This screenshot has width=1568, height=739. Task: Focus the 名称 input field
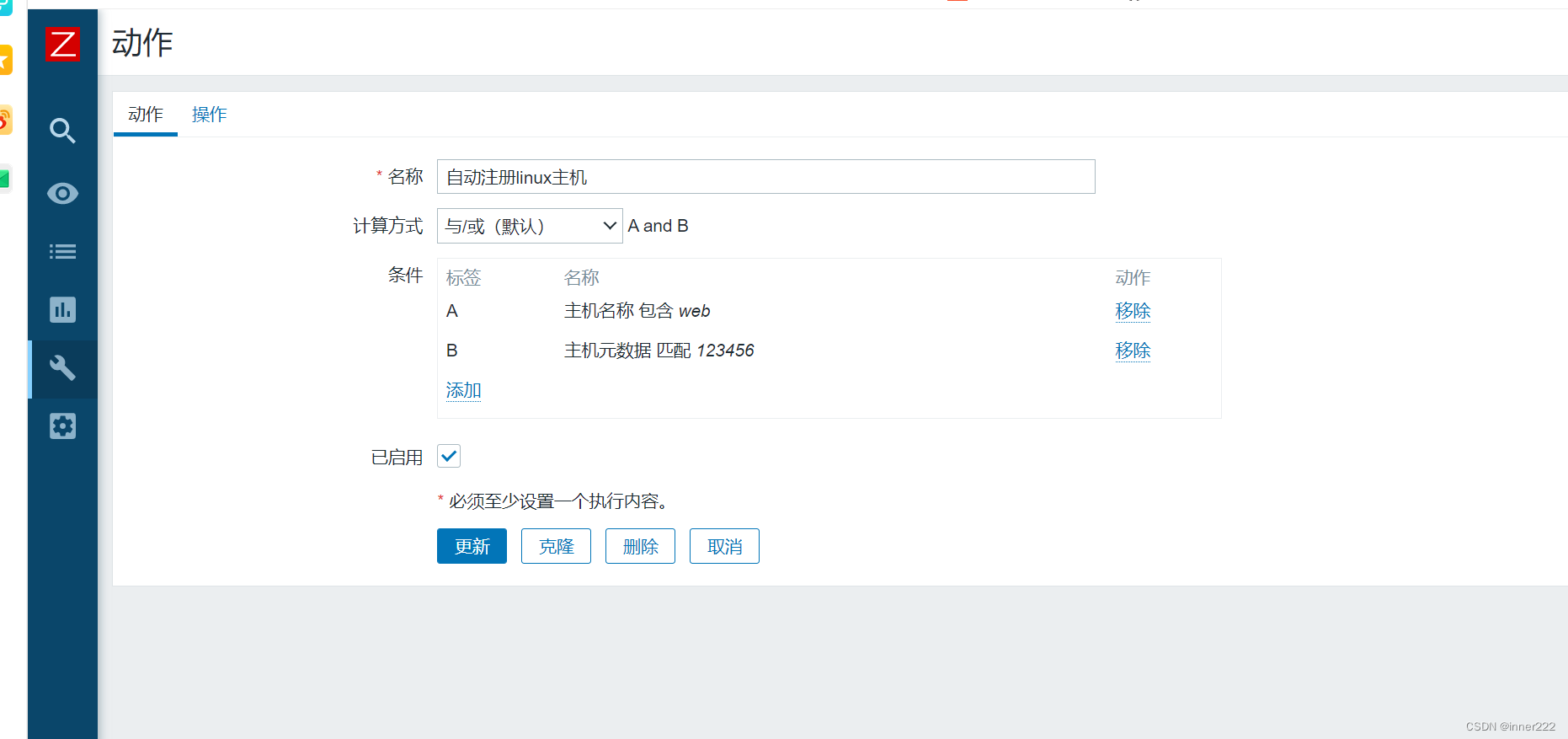765,177
